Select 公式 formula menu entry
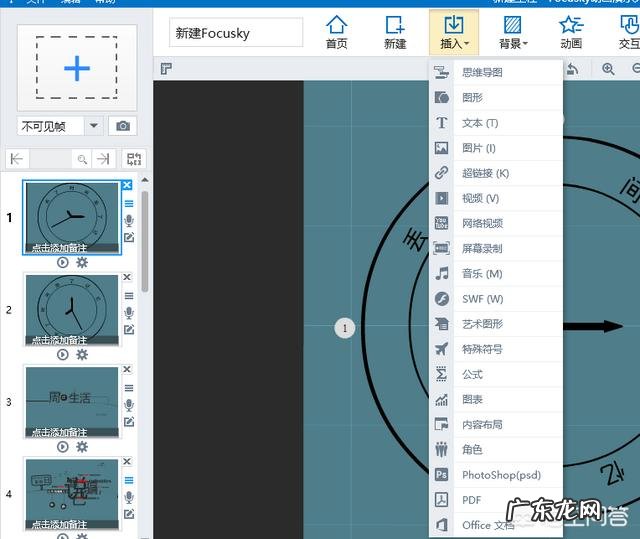Image resolution: width=640 pixels, height=539 pixels. (x=472, y=375)
